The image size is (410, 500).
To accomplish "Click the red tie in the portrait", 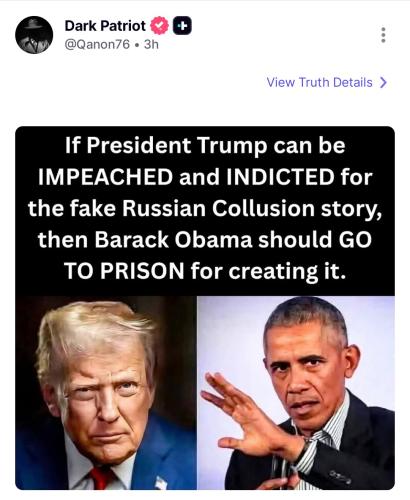I will (99, 477).
